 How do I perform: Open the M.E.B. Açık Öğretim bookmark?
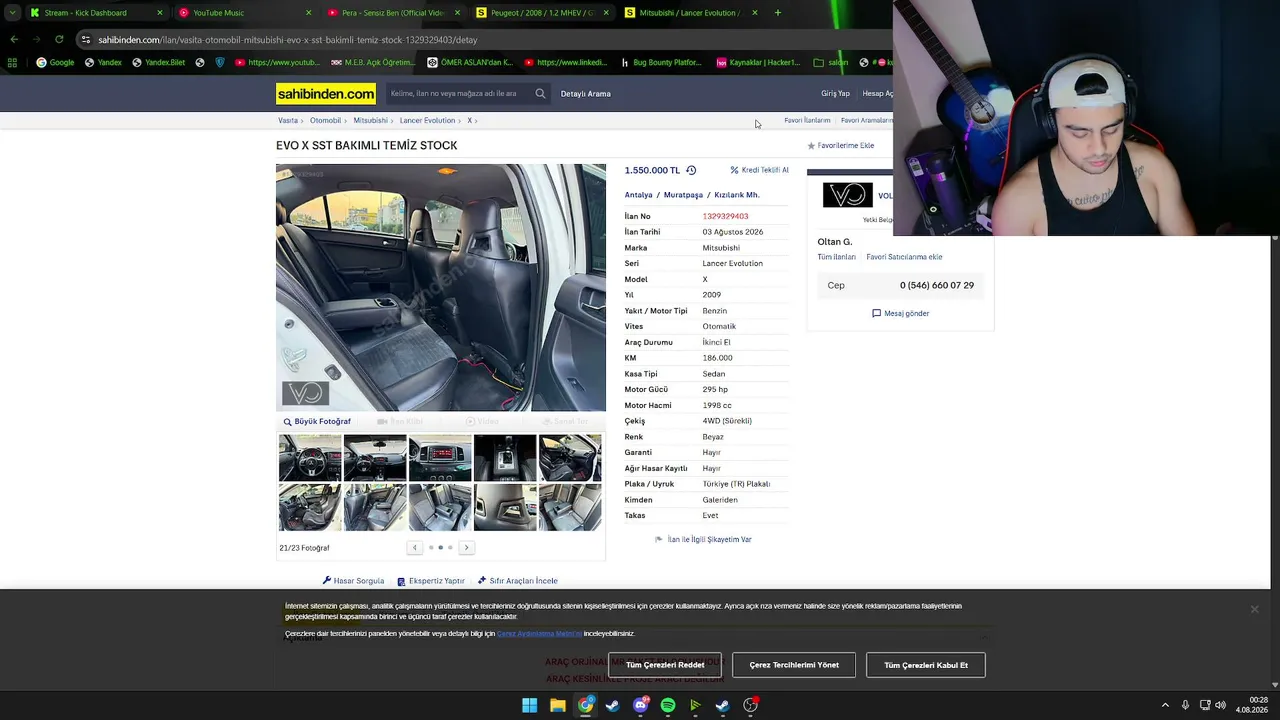[x=373, y=62]
